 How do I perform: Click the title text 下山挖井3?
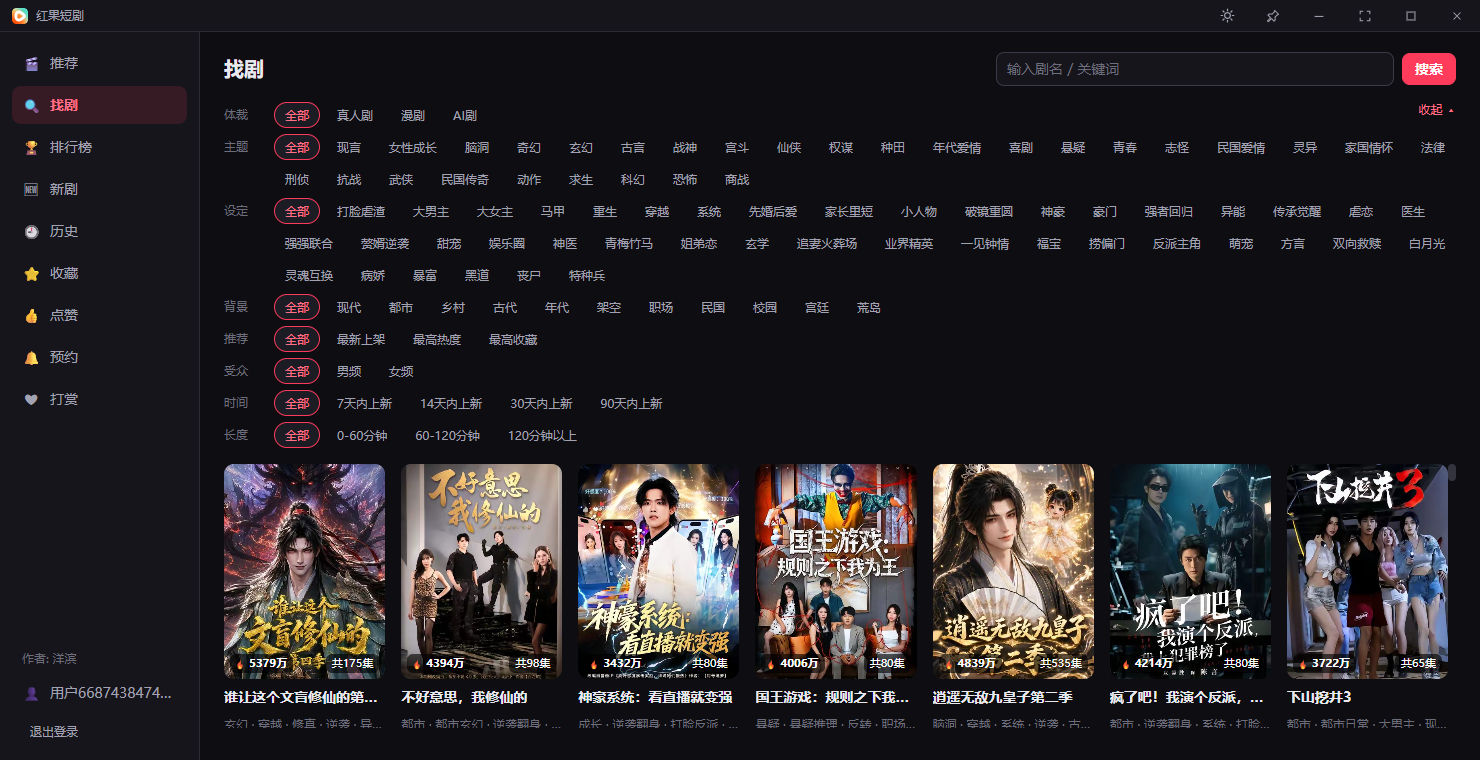1319,697
